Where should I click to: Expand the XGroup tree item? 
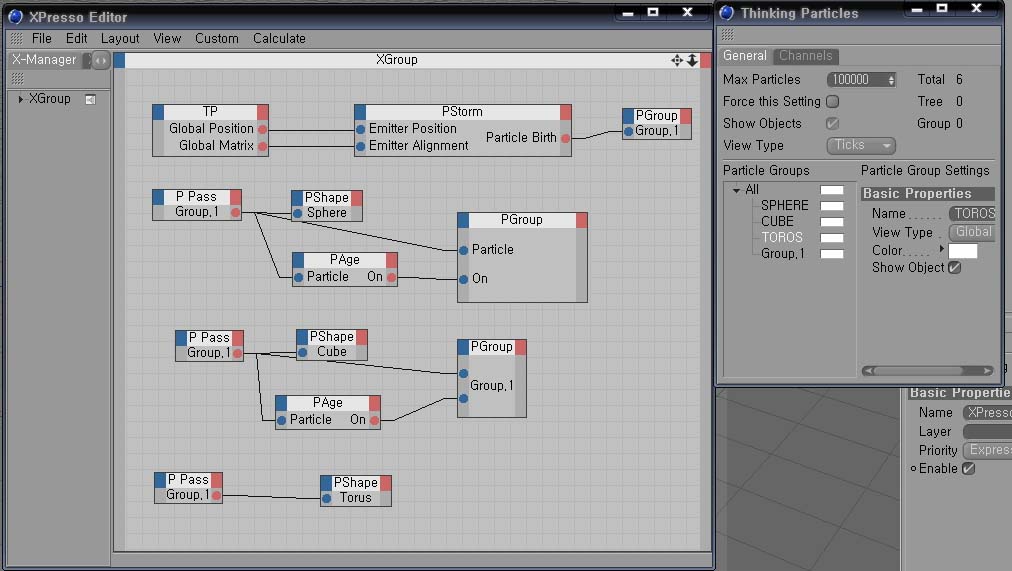click(21, 99)
